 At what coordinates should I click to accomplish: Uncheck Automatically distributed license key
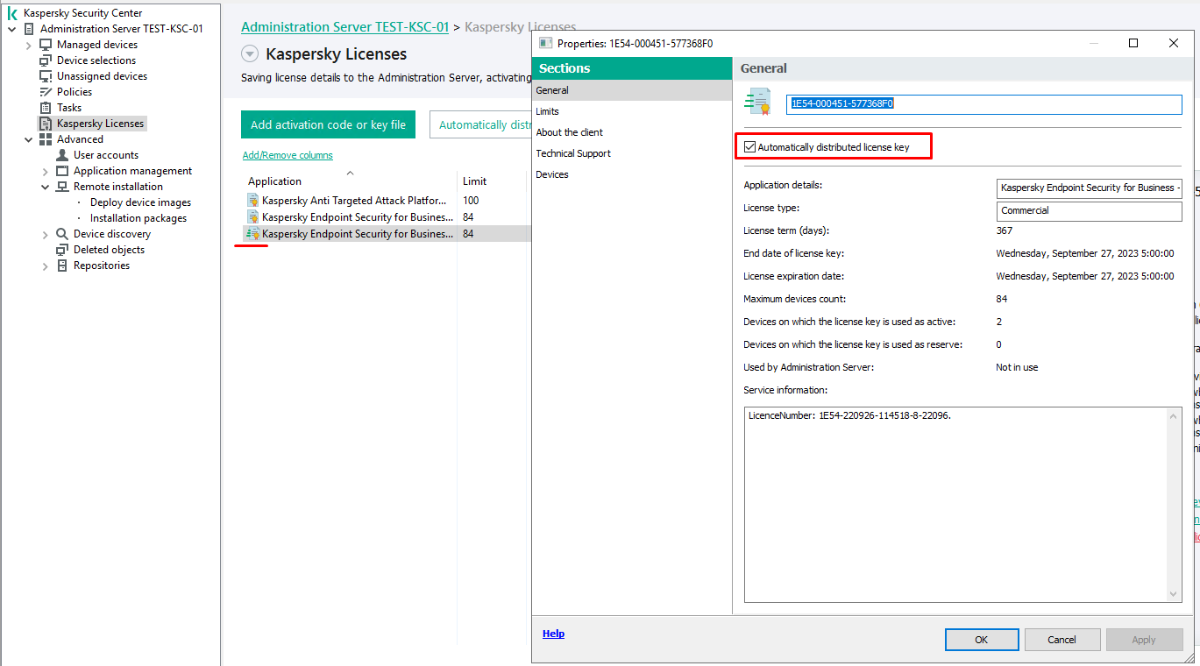[750, 148]
